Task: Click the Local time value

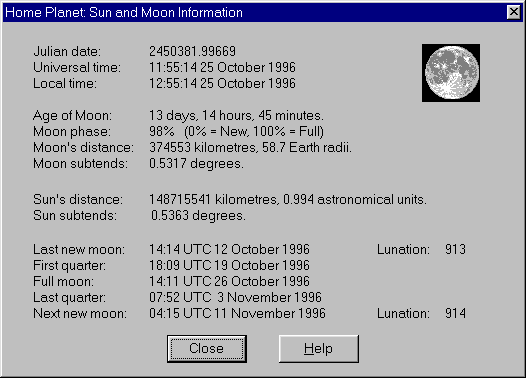Action: pyautogui.click(x=222, y=84)
